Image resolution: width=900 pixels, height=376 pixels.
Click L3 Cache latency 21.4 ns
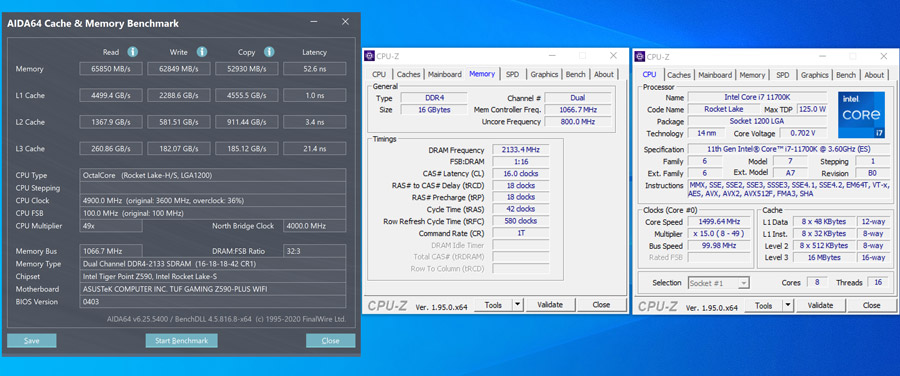pos(315,149)
